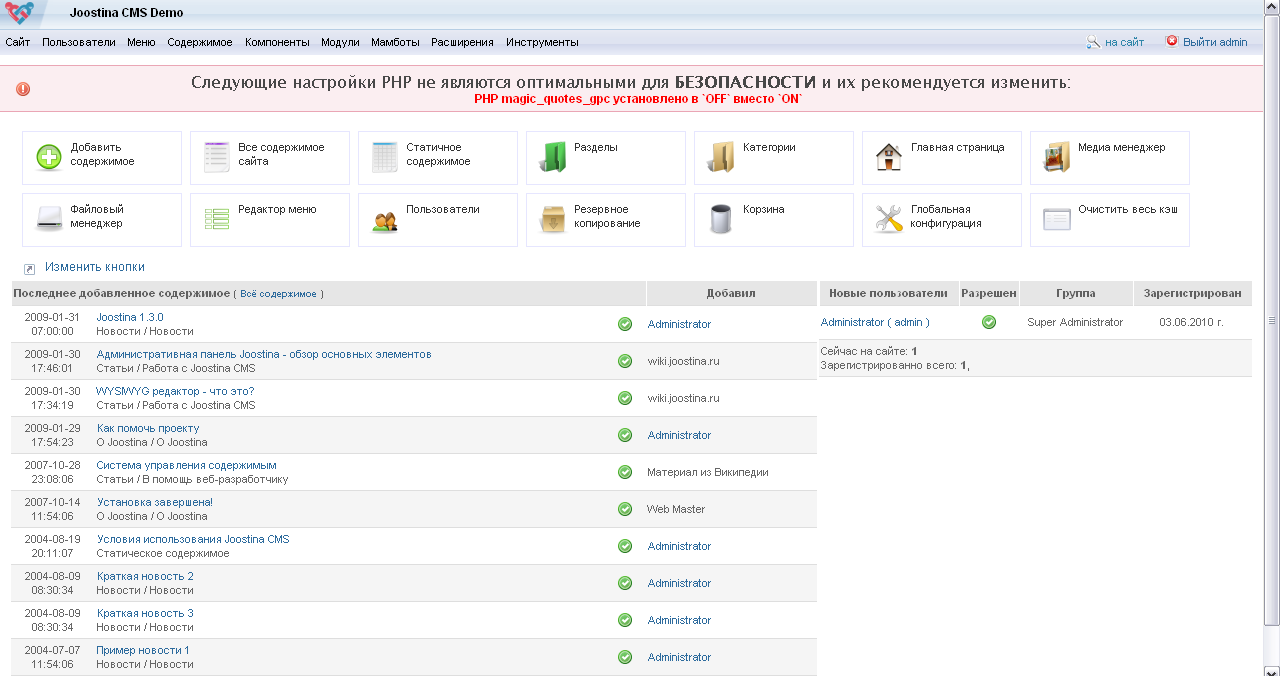
Task: Toggle published status of Как помочь проекту
Action: (625, 435)
